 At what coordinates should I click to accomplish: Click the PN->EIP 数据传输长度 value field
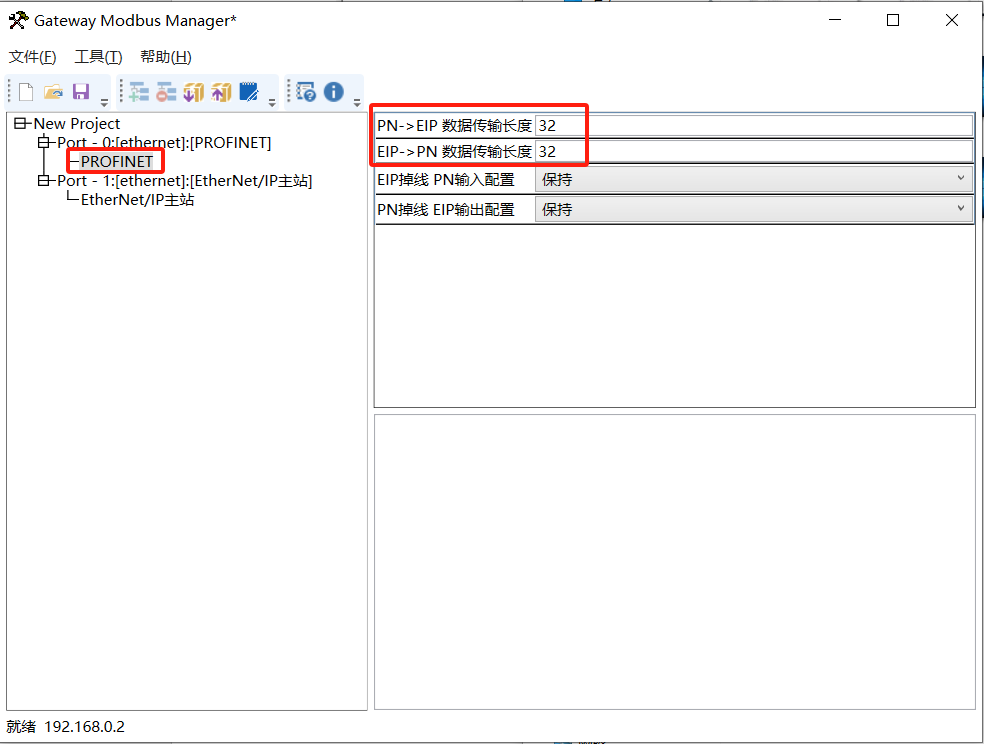click(x=754, y=125)
